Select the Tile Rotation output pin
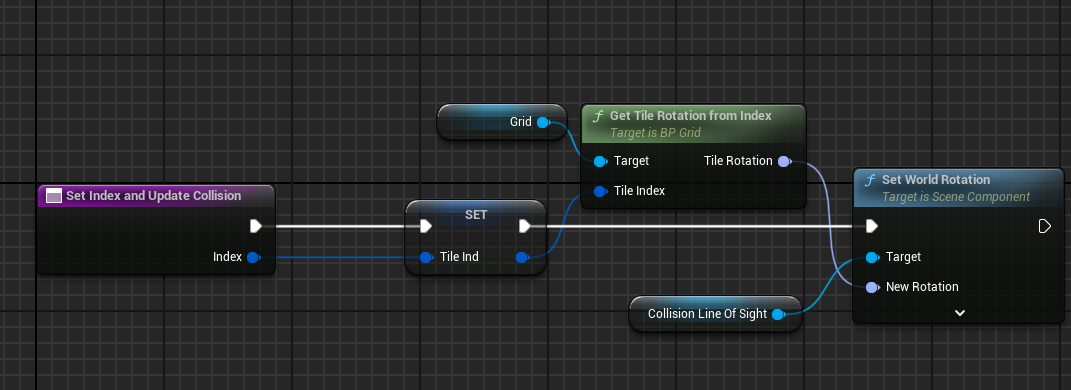Image resolution: width=1071 pixels, height=390 pixels. pyautogui.click(x=784, y=161)
